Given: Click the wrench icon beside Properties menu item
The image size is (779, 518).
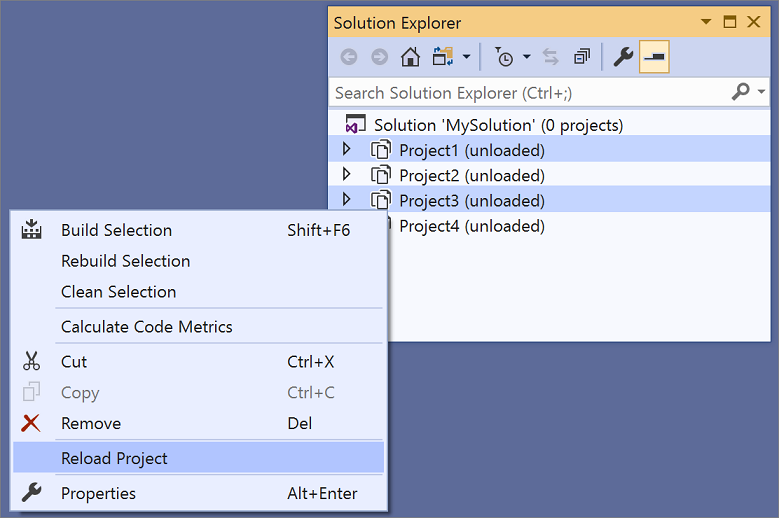Looking at the screenshot, I should click(31, 492).
